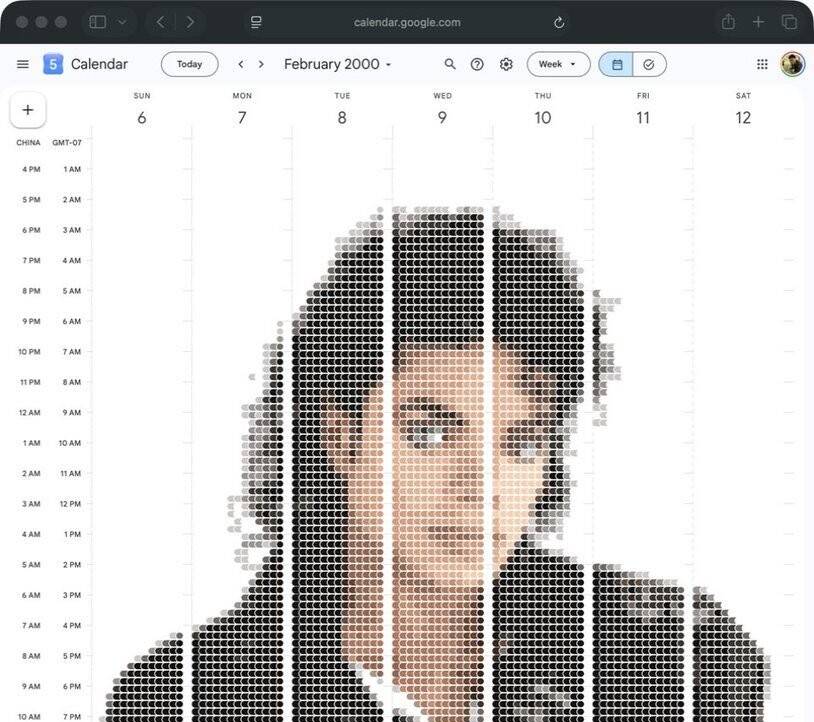Go to previous week arrow

241,64
